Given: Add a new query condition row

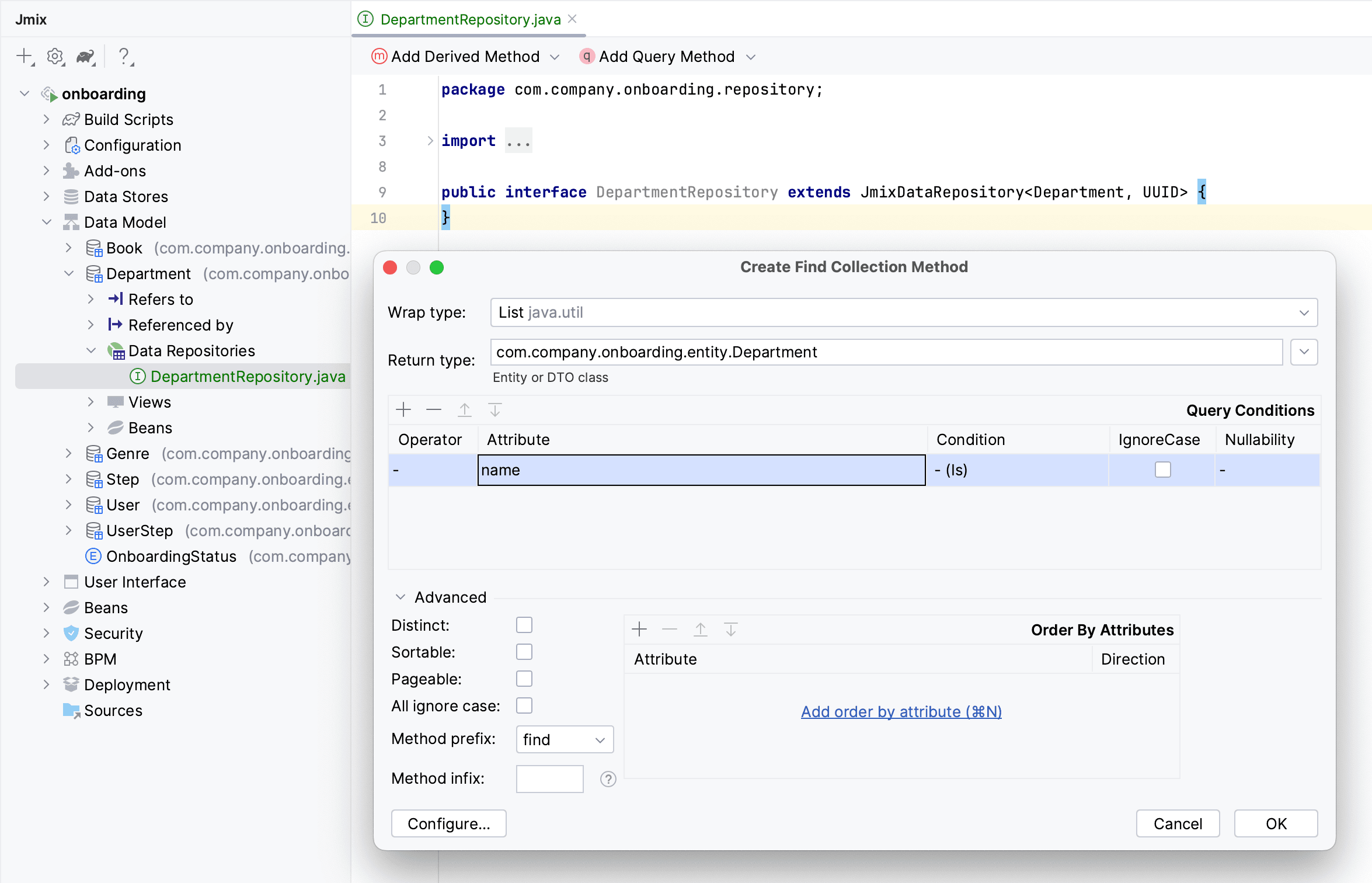Looking at the screenshot, I should 403,410.
